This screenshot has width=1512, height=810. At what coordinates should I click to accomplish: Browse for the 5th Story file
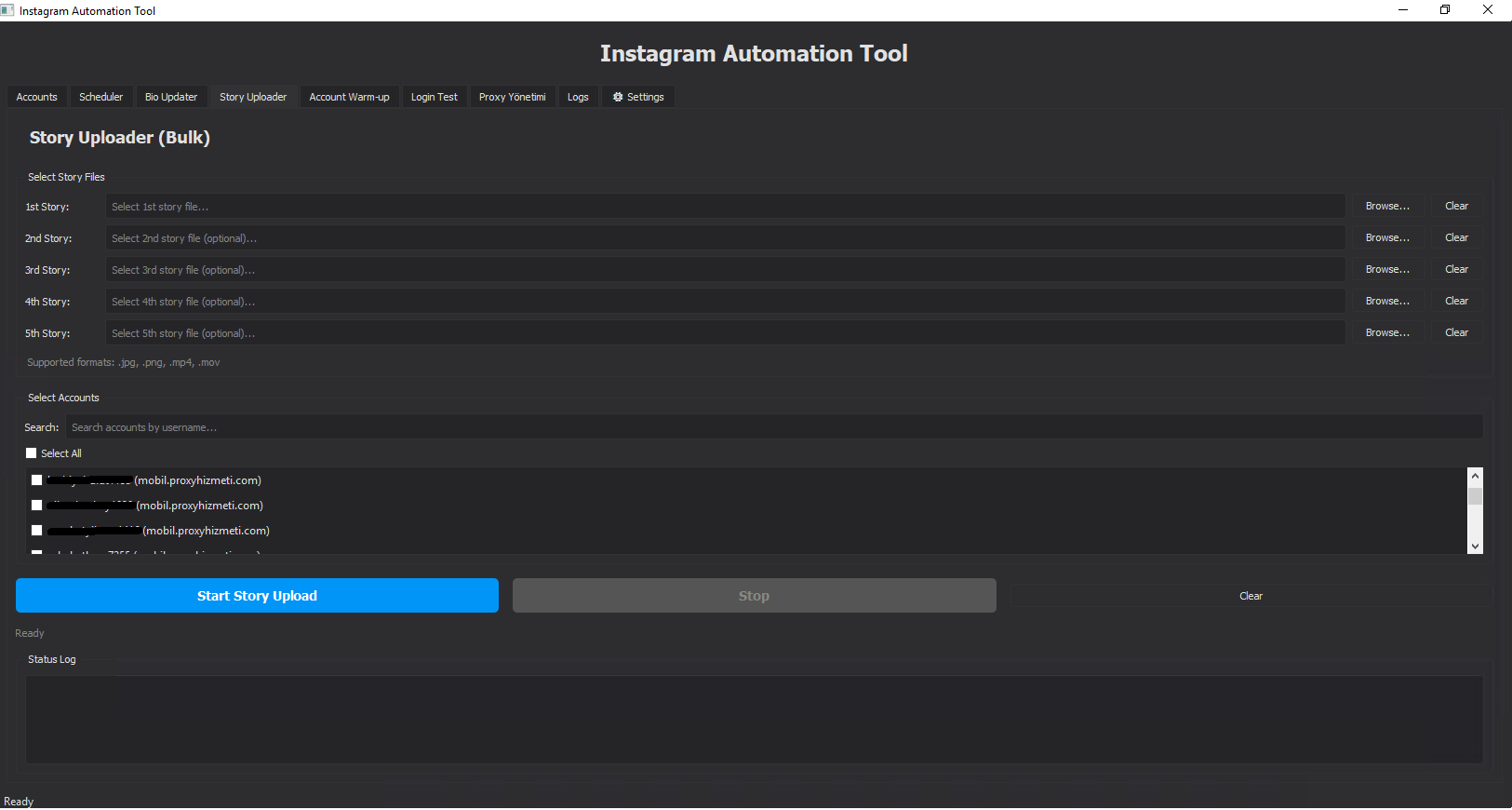click(x=1387, y=332)
